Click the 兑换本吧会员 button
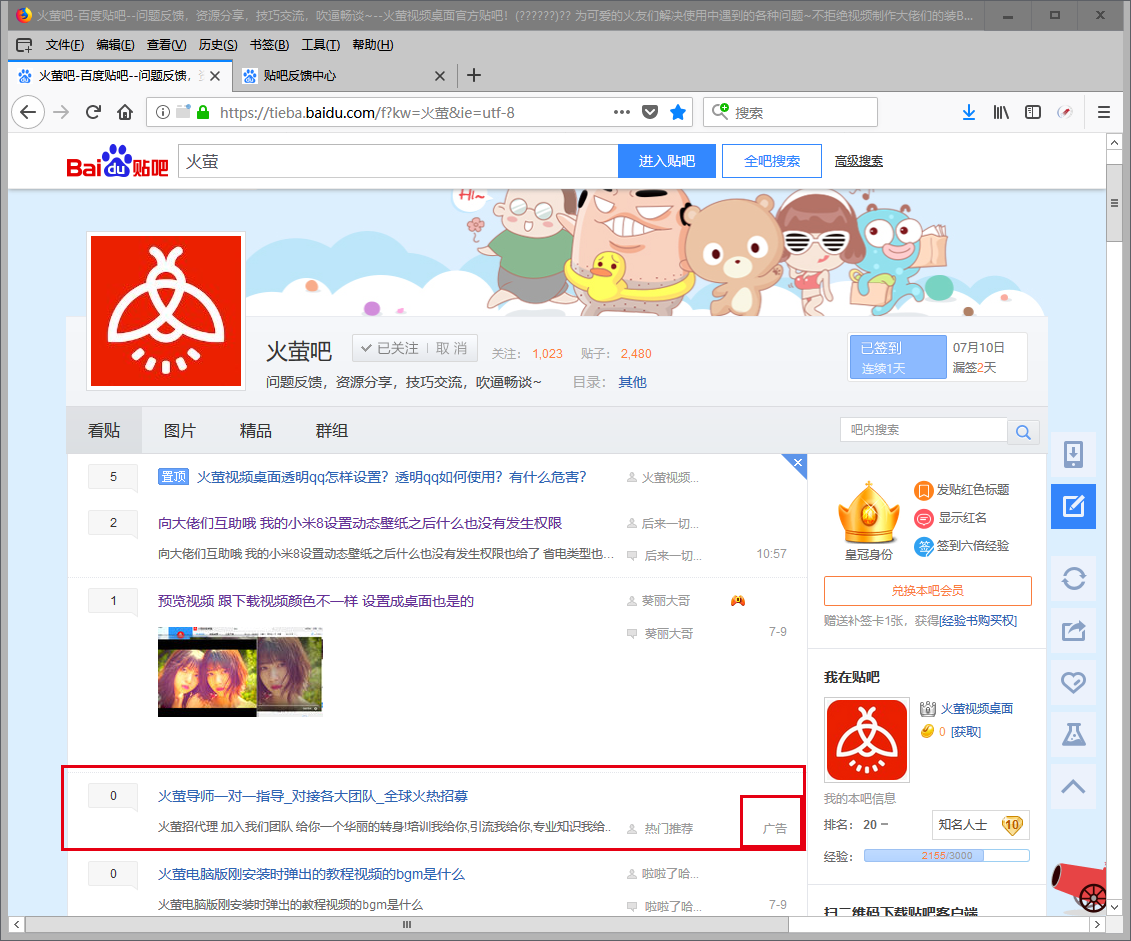The height and width of the screenshot is (941, 1131). click(x=928, y=591)
